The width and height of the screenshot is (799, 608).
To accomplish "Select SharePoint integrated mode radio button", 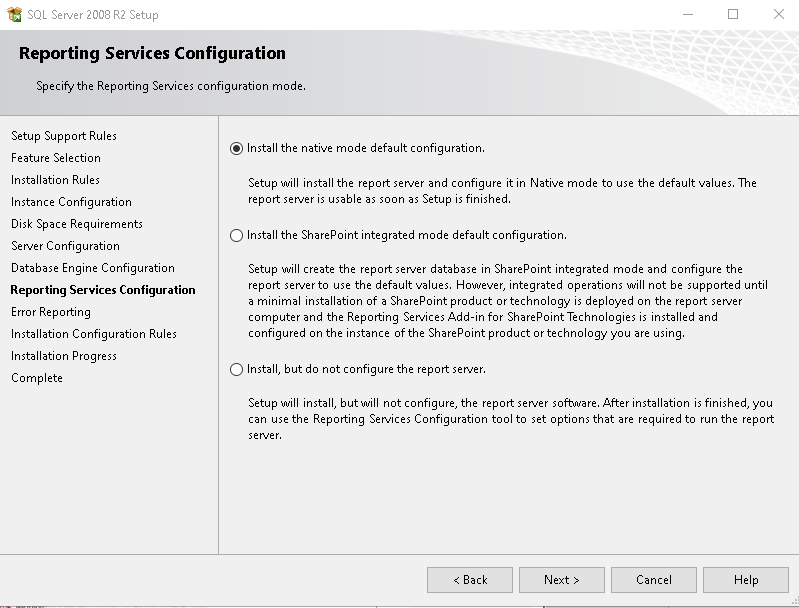I will [x=236, y=235].
